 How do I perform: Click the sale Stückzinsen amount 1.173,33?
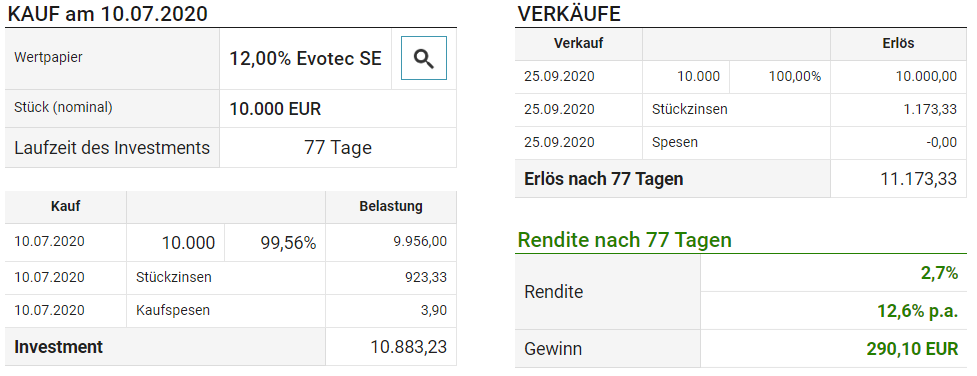(930, 110)
